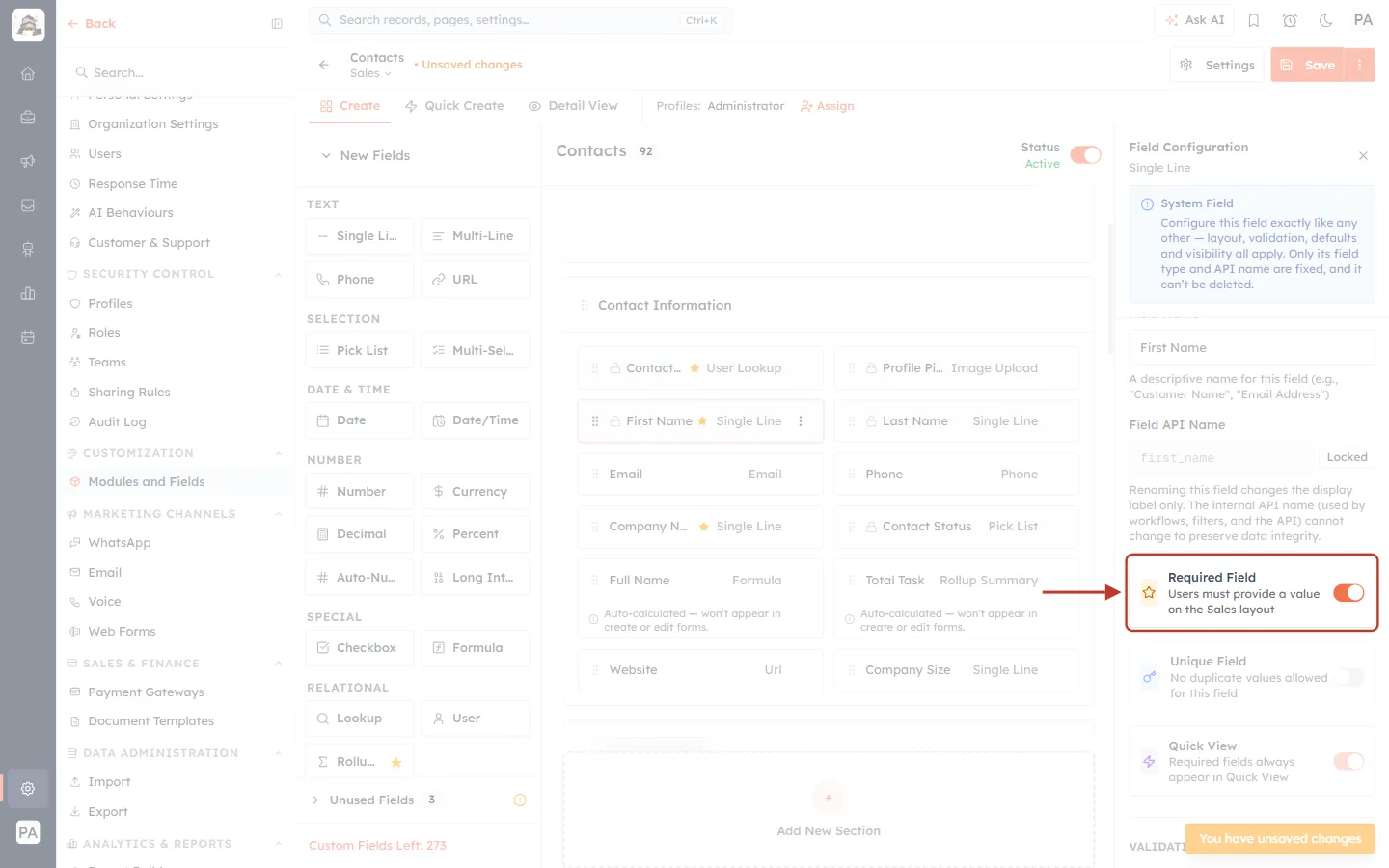Image resolution: width=1389 pixels, height=868 pixels.
Task: Go back using arrow beside Contacts title
Action: (x=324, y=65)
